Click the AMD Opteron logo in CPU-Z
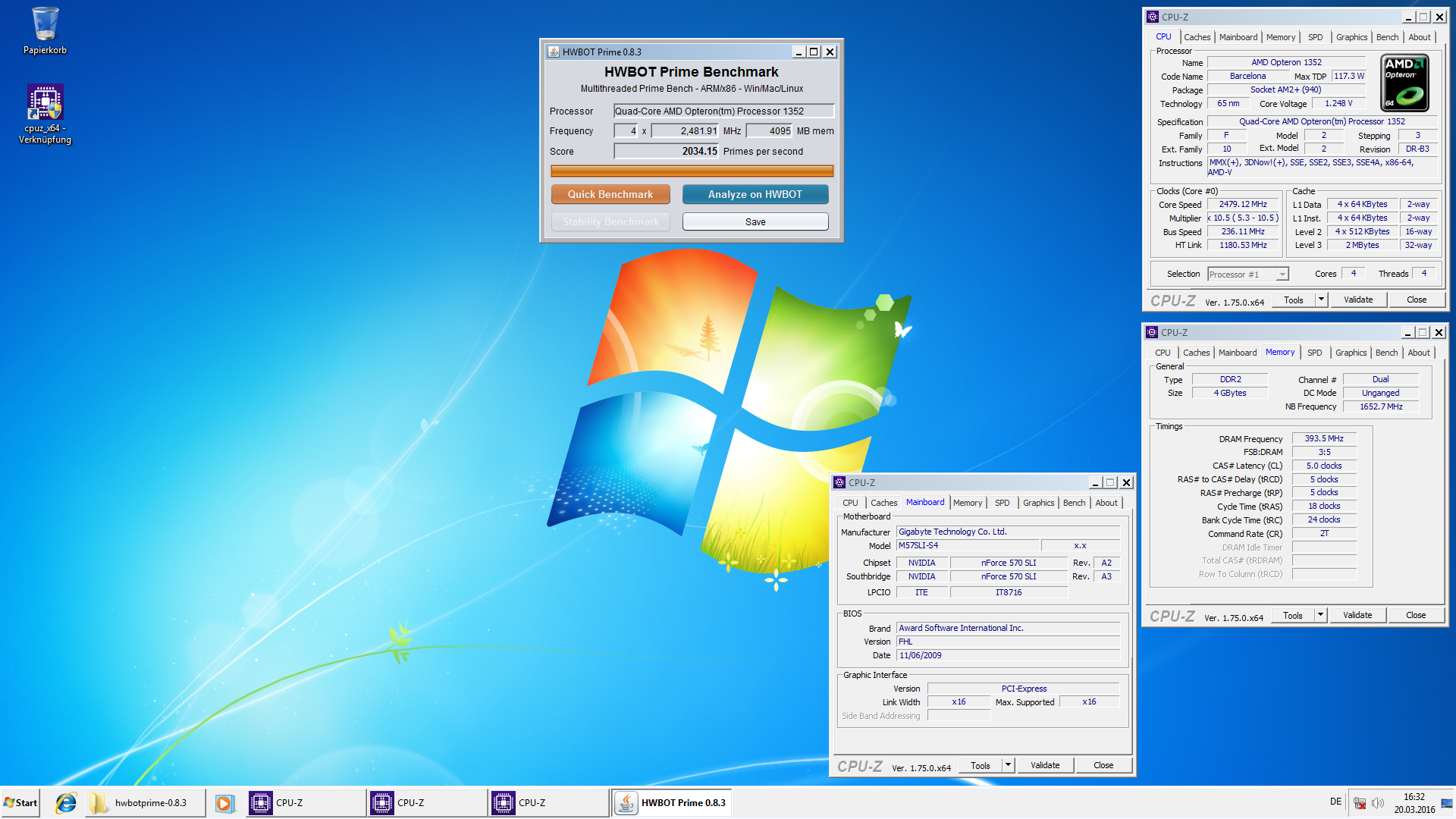 pos(1404,83)
